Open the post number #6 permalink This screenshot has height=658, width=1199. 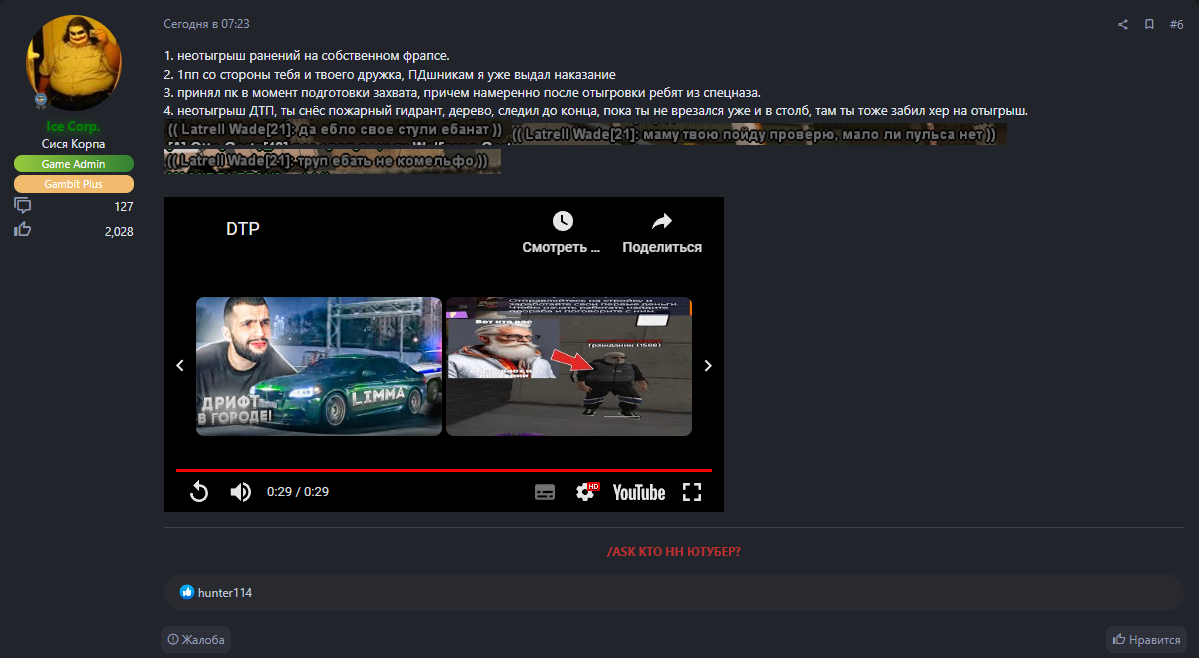[x=1176, y=24]
